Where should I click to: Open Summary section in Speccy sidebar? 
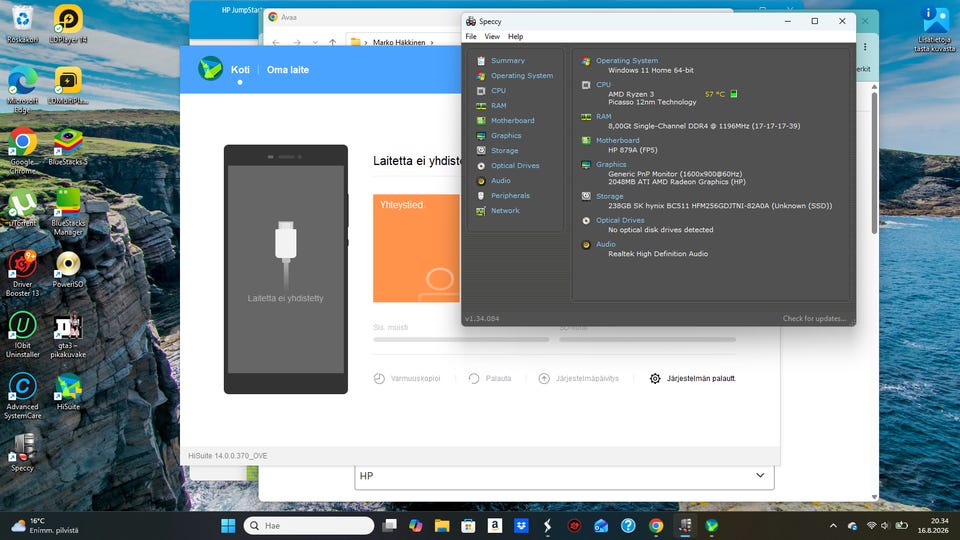coord(508,61)
